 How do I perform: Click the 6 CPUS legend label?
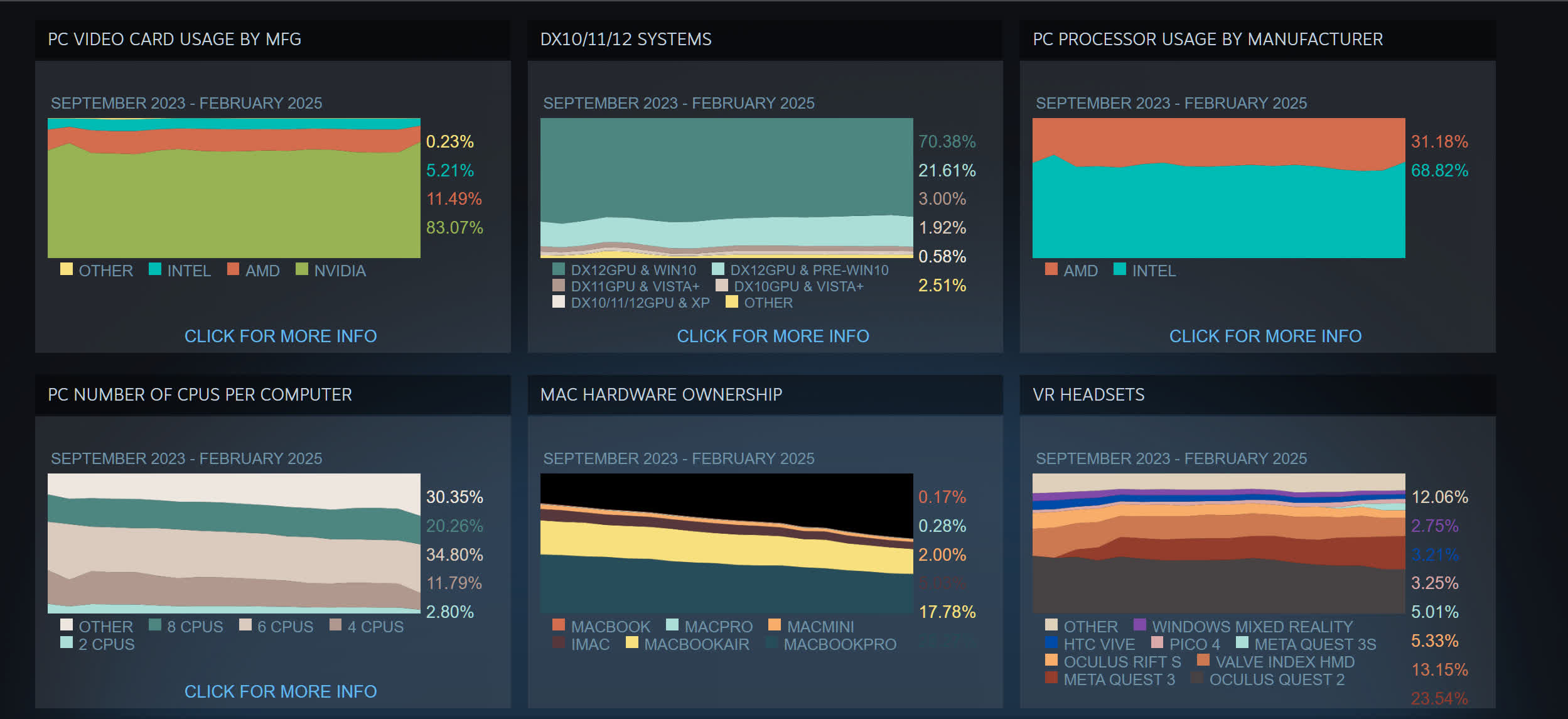tap(285, 627)
